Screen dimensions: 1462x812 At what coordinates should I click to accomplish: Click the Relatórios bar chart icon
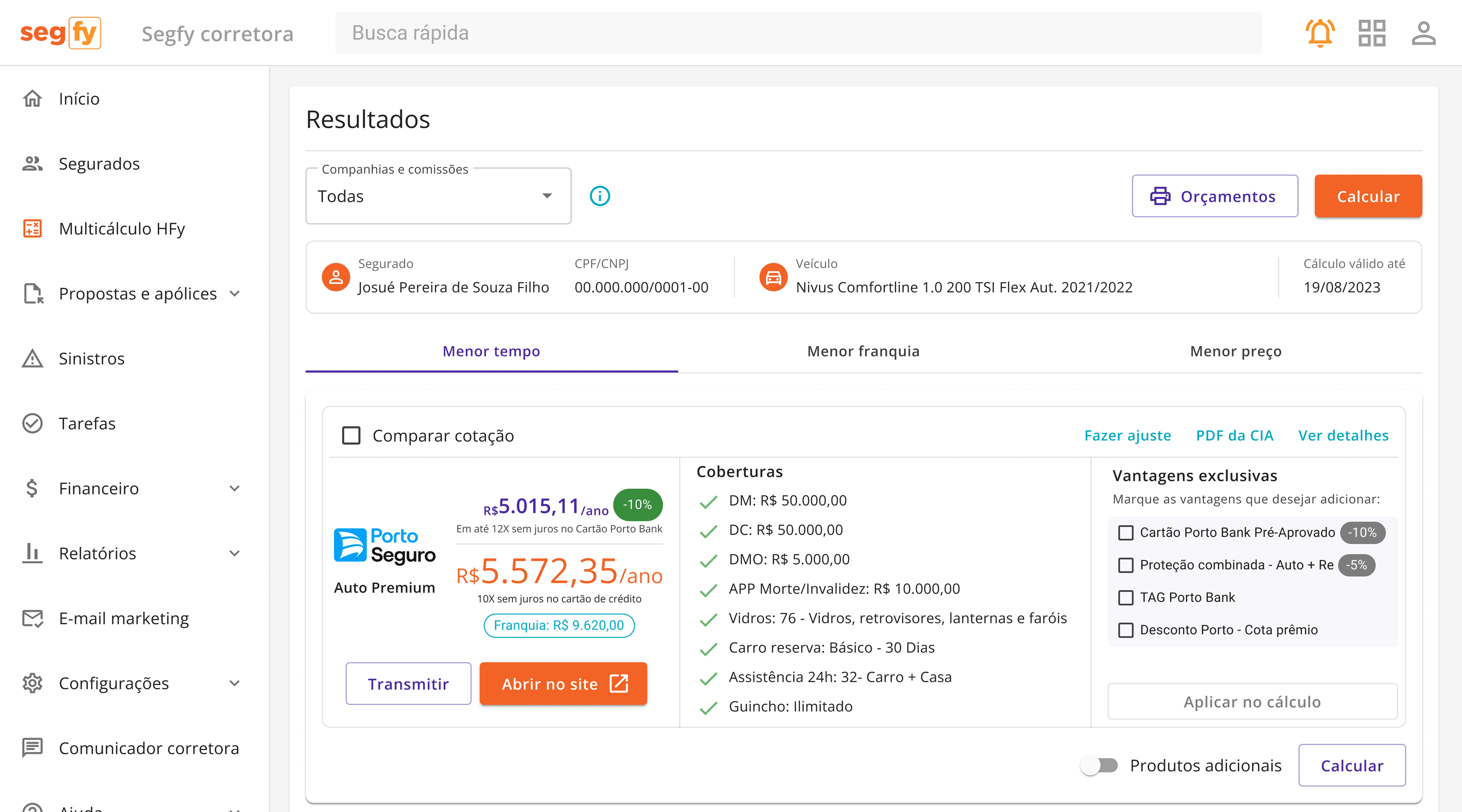[32, 553]
